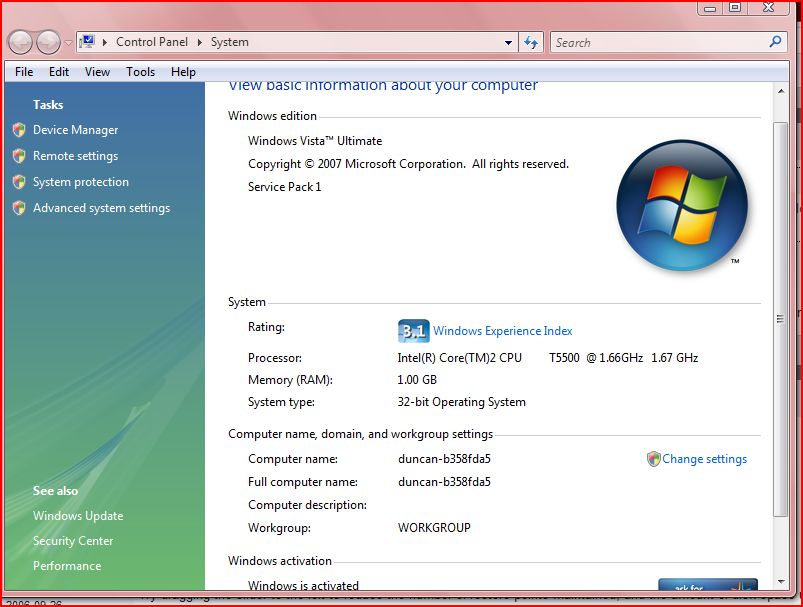Click the shield icon beside System protection

coord(19,182)
